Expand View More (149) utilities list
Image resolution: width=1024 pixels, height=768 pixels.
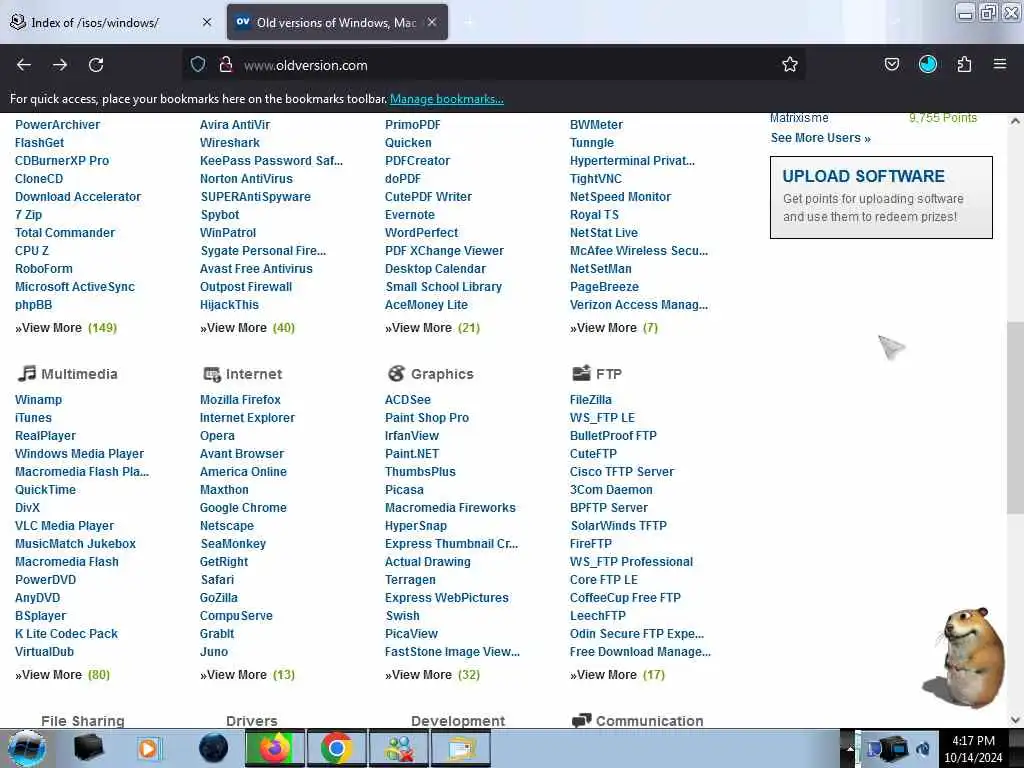[66, 328]
